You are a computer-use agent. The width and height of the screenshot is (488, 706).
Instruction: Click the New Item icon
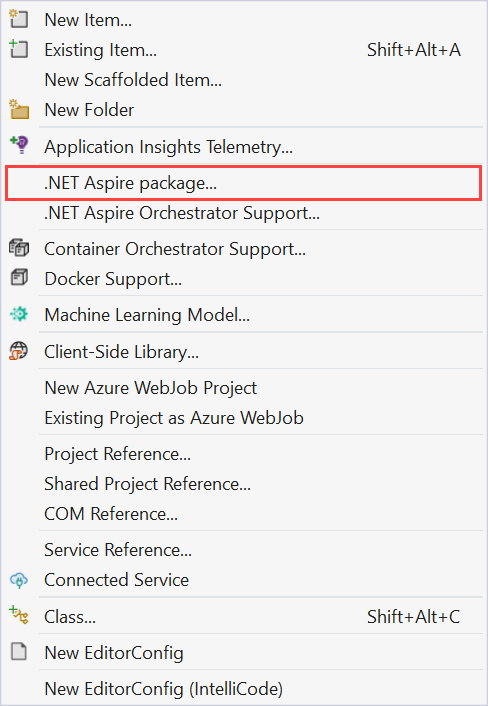[x=19, y=20]
